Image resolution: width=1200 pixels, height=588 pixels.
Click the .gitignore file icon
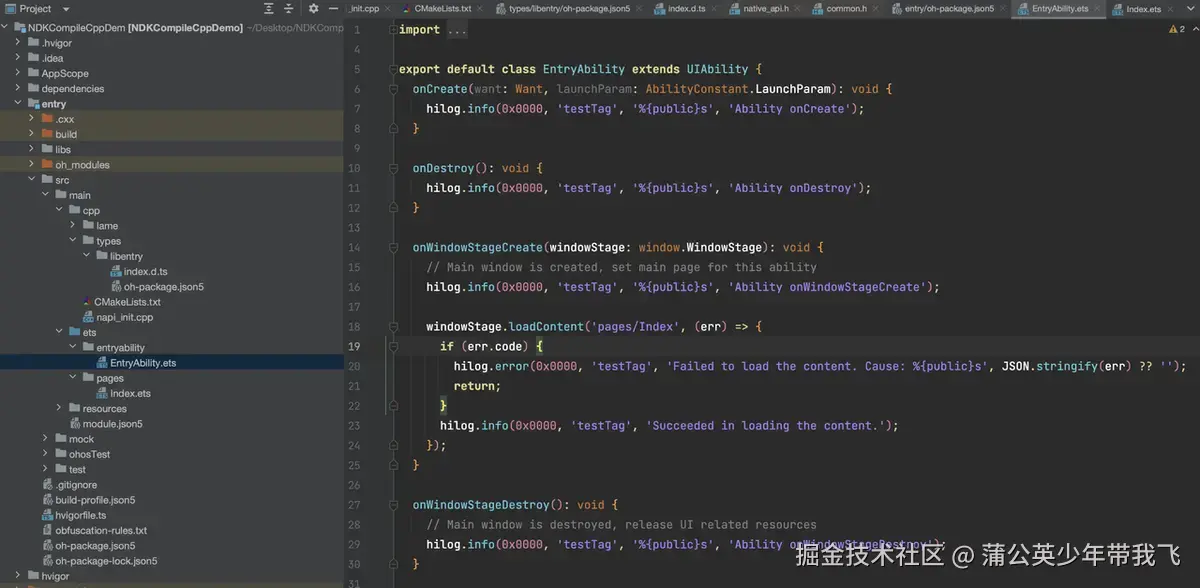pos(47,485)
